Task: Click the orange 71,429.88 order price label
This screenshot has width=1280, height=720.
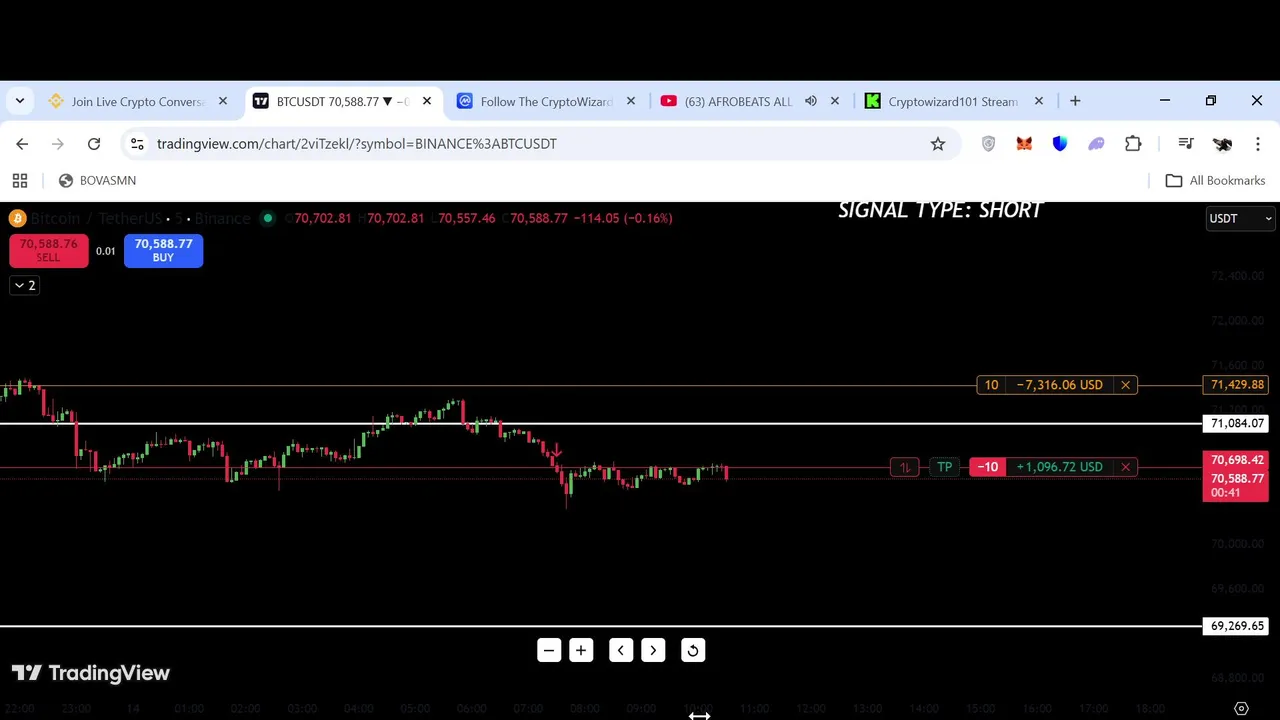Action: [x=1237, y=385]
